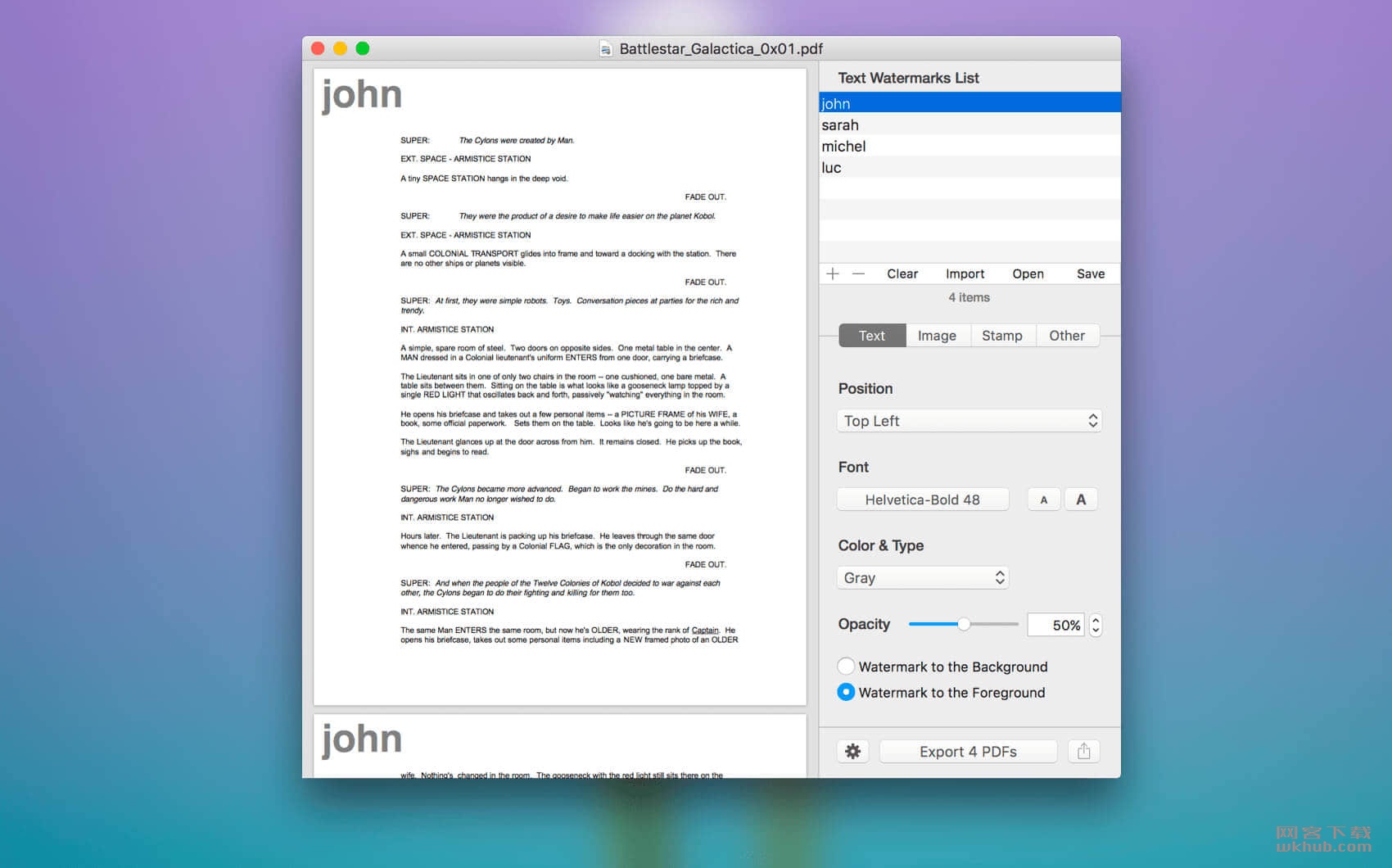The image size is (1392, 868).
Task: Click the first PDF page preview
Action: 560,387
